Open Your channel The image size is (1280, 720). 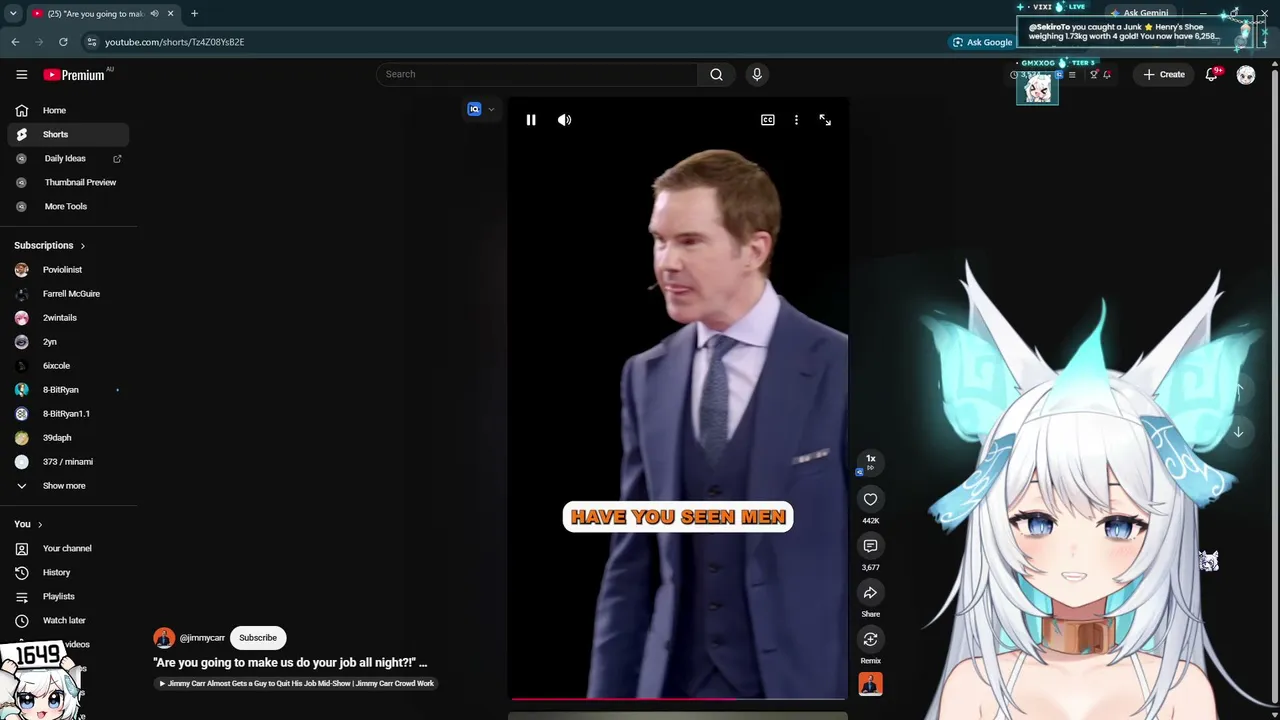point(68,549)
